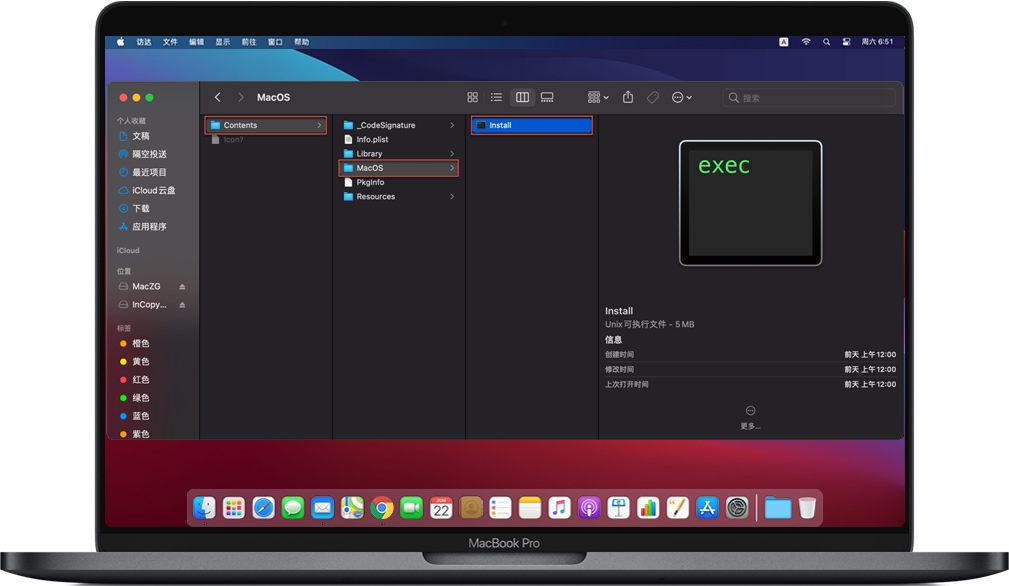Screen dimensions: 1009x586
Task: Click the tag icon in the toolbar
Action: (652, 97)
